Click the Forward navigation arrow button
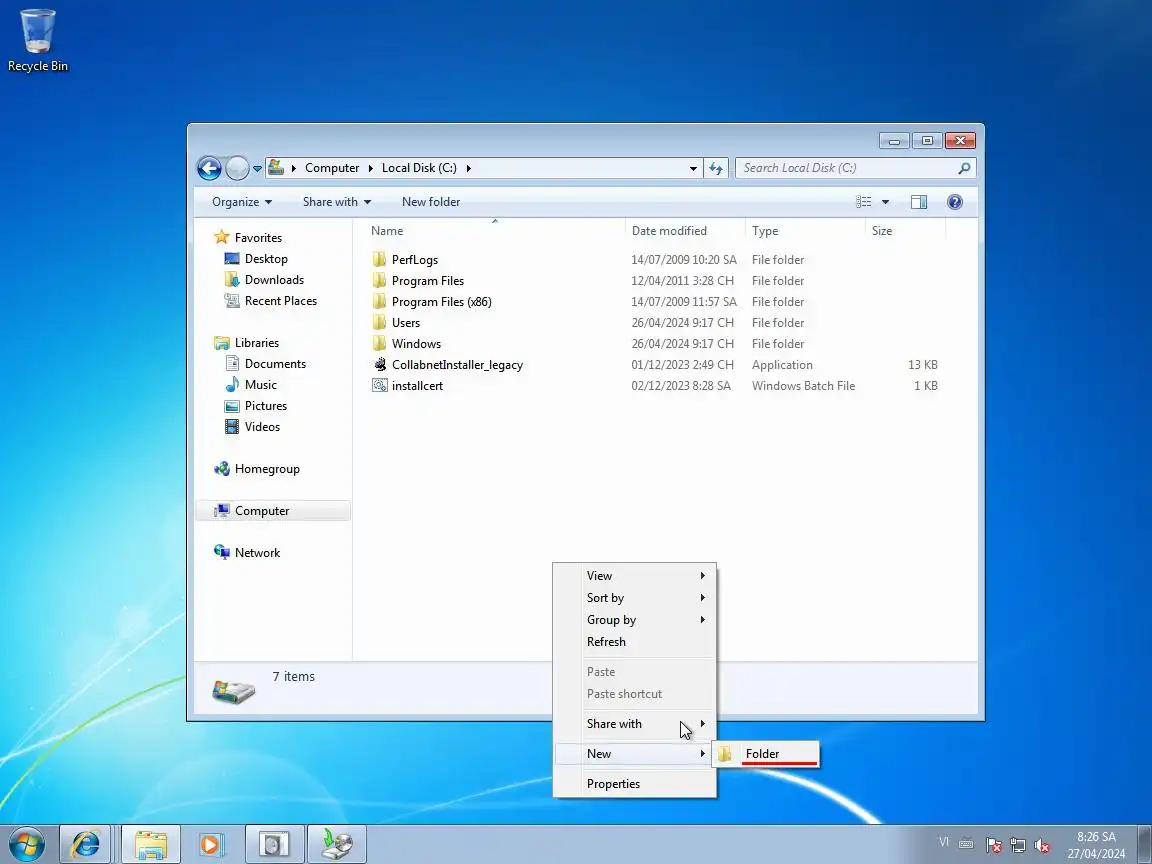The image size is (1152, 864). click(x=237, y=168)
